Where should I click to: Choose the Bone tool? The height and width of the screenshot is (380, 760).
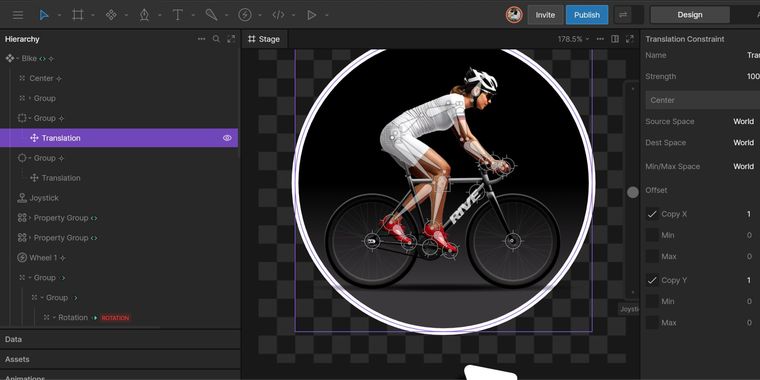coord(211,15)
